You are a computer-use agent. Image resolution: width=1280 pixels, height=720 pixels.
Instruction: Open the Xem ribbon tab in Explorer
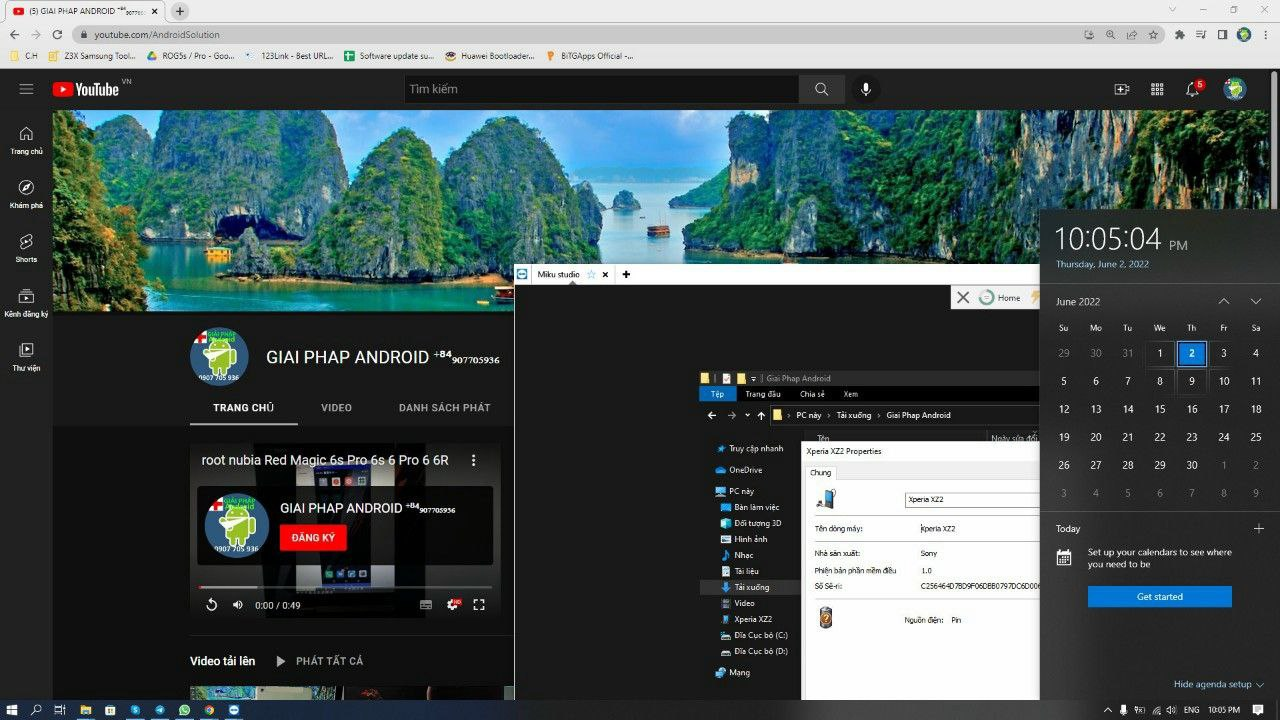click(x=851, y=394)
